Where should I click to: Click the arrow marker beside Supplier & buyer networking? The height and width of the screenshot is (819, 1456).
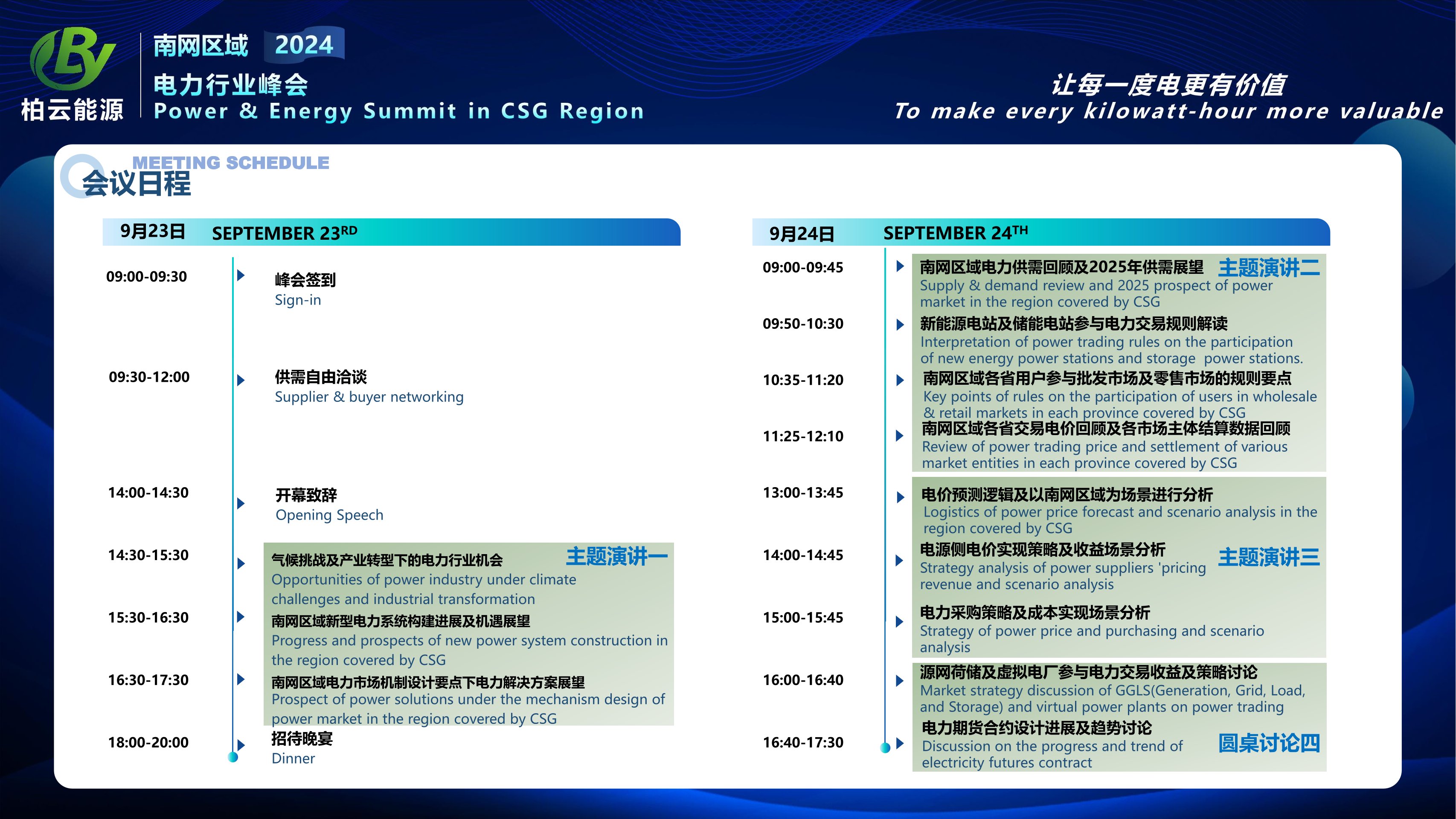tap(241, 380)
